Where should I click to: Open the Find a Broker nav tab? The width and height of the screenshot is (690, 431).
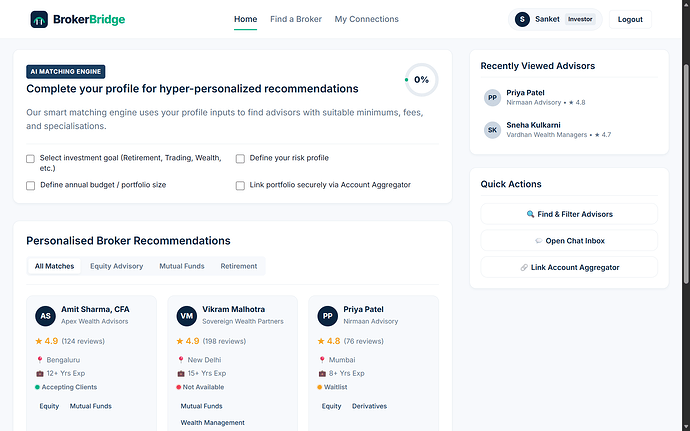click(x=296, y=19)
